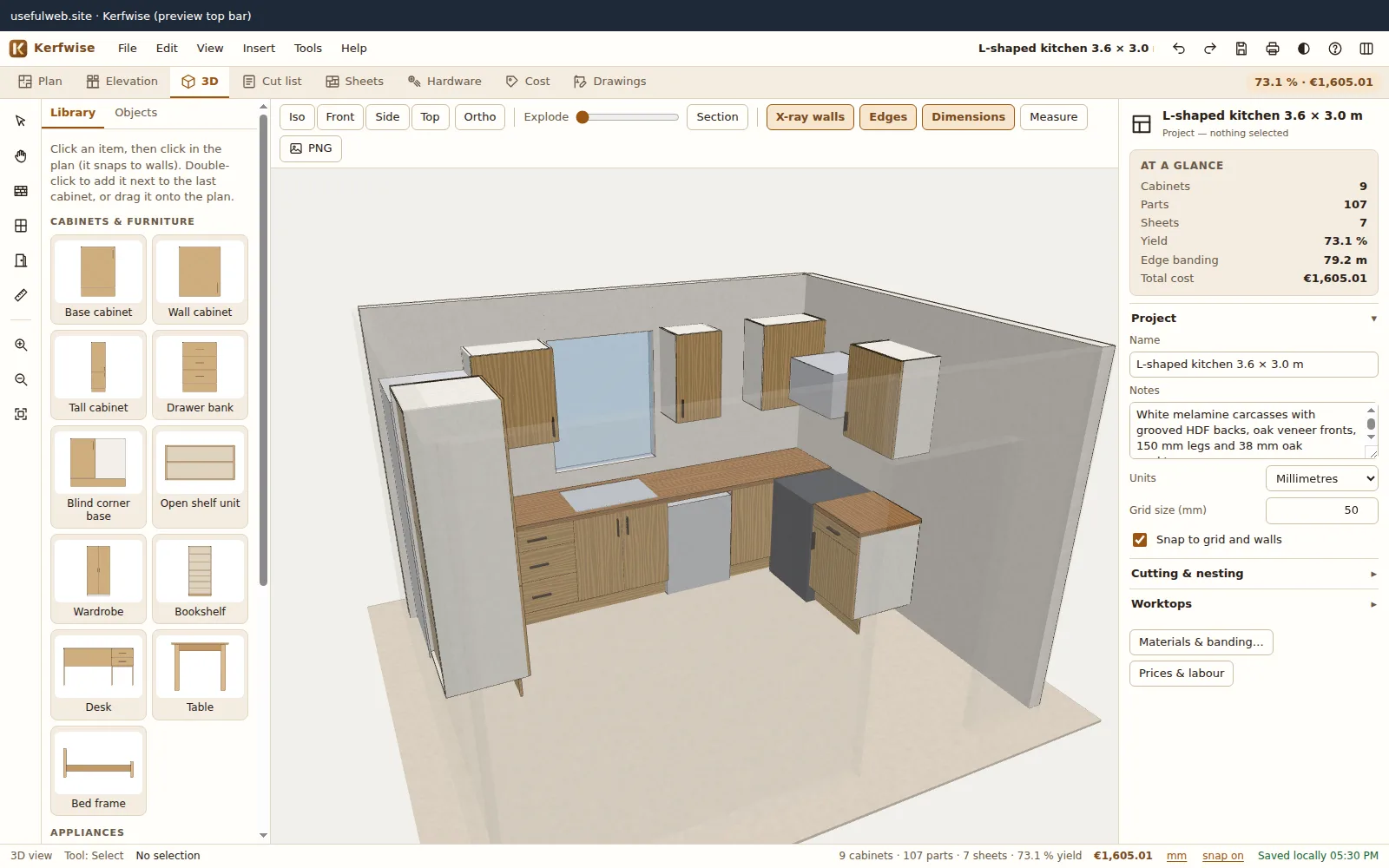1389x868 pixels.
Task: Expand the Cutting & nesting section
Action: coord(1254,574)
